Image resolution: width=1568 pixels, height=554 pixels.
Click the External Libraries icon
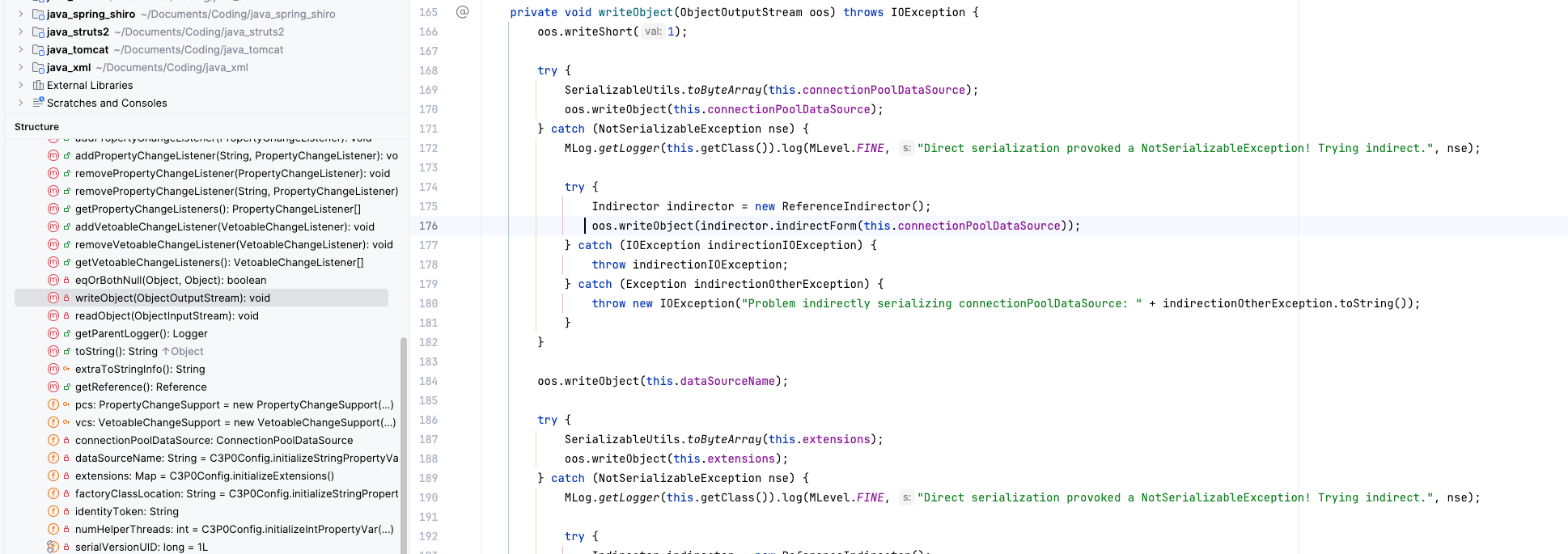point(38,85)
